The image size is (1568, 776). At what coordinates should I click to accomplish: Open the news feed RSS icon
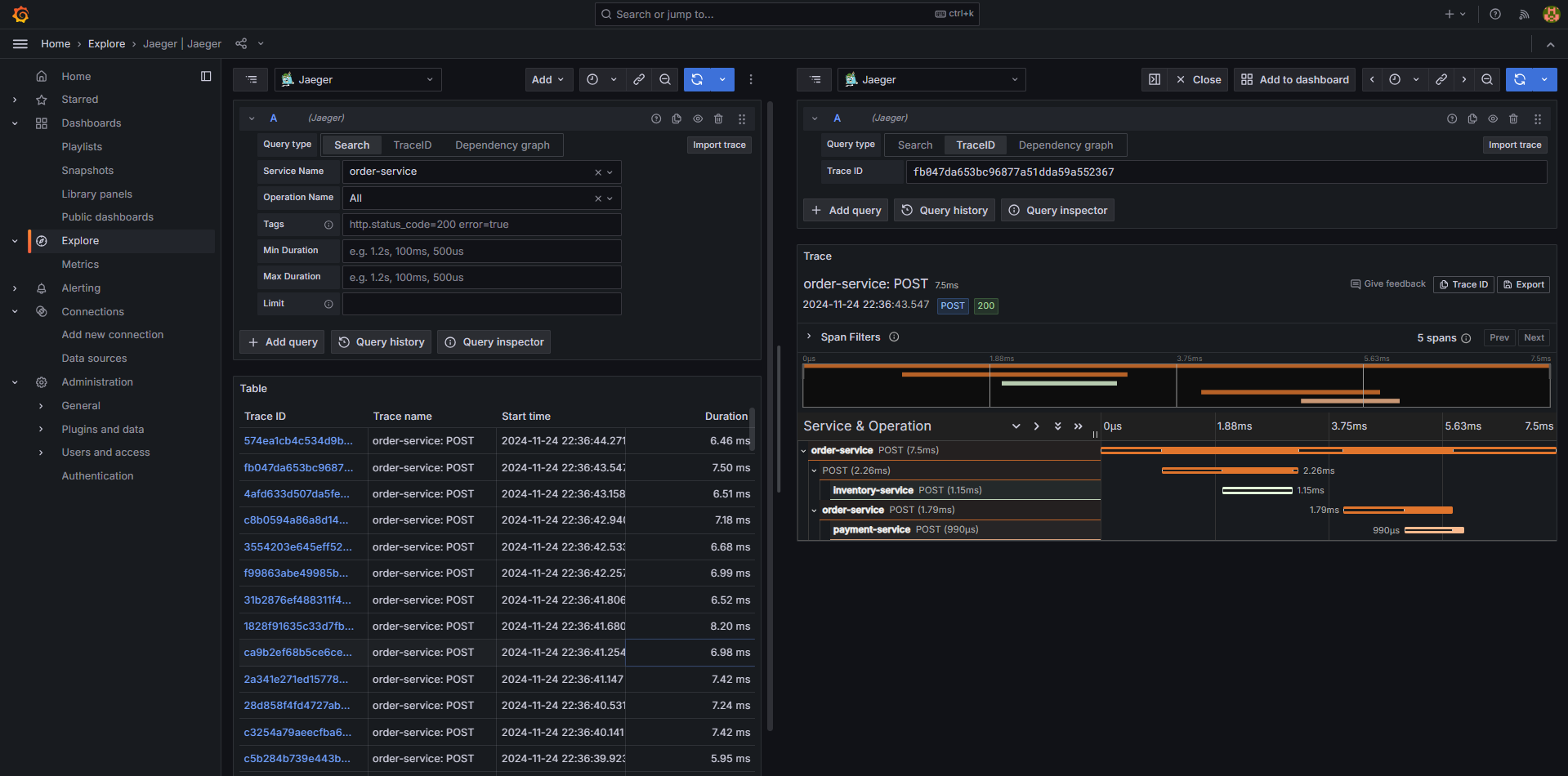1524,14
